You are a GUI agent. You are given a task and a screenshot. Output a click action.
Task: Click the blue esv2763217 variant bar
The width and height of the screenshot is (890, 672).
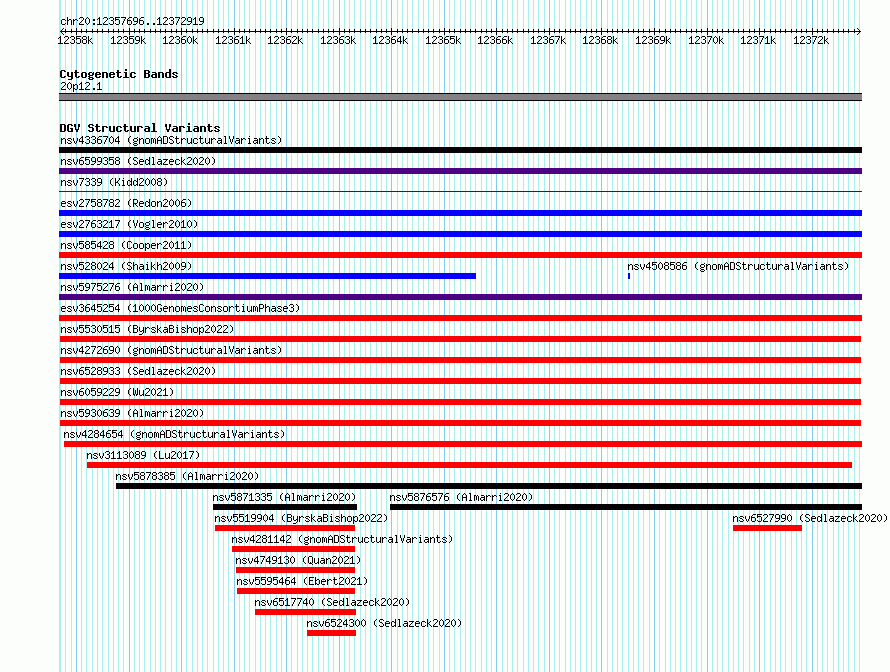[x=460, y=234]
